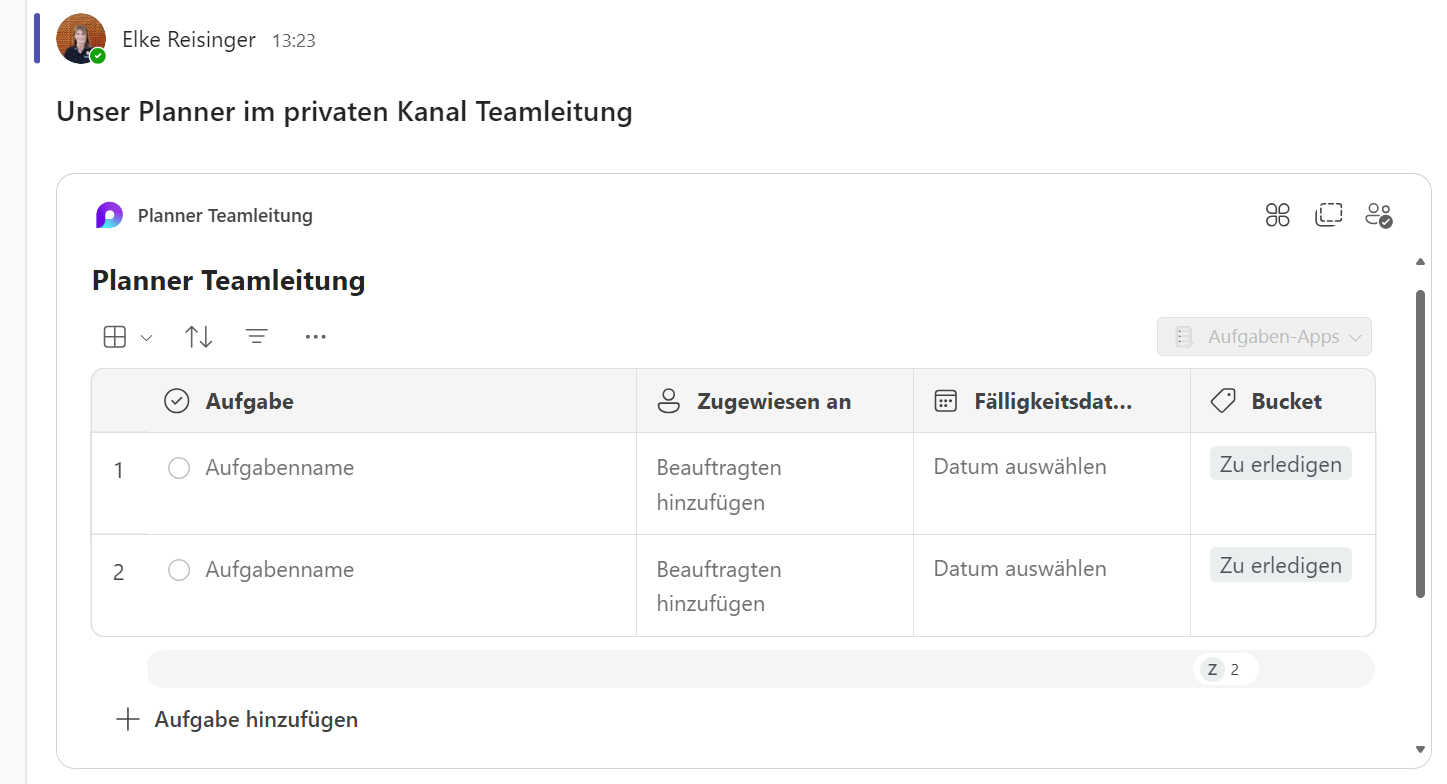Mark task in row 2 as complete
The height and width of the screenshot is (784, 1447).
179,570
